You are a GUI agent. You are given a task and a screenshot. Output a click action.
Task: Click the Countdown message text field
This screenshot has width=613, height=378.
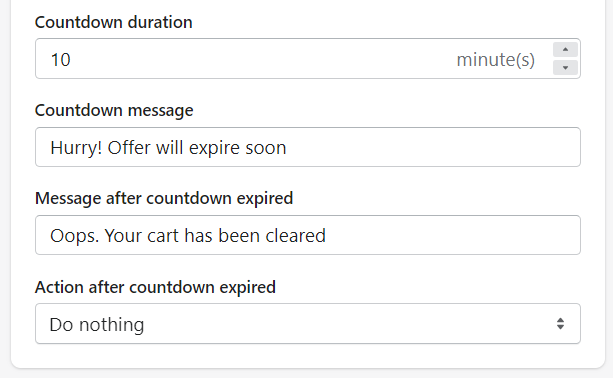[308, 147]
